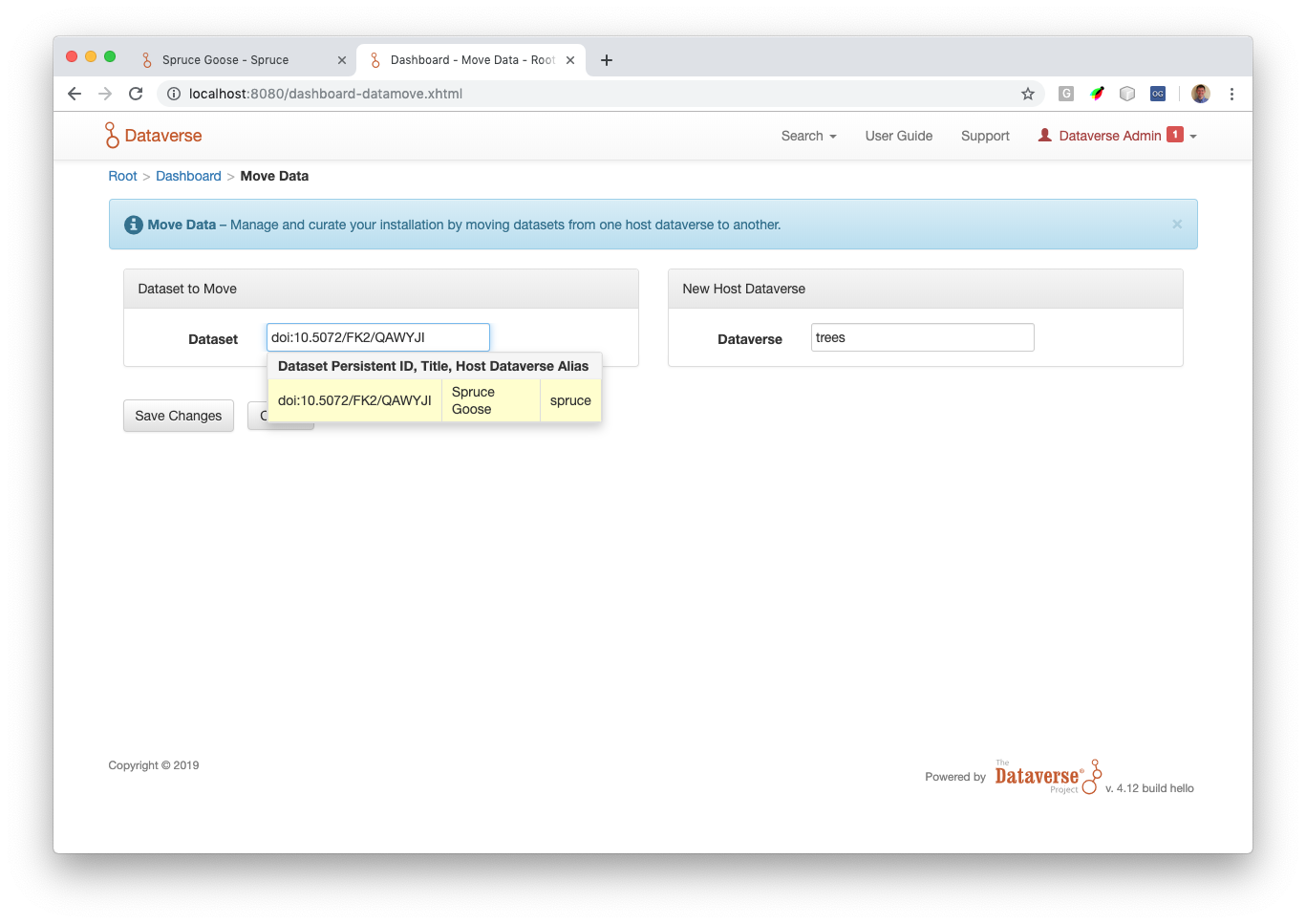Go to Root breadcrumb

click(122, 176)
